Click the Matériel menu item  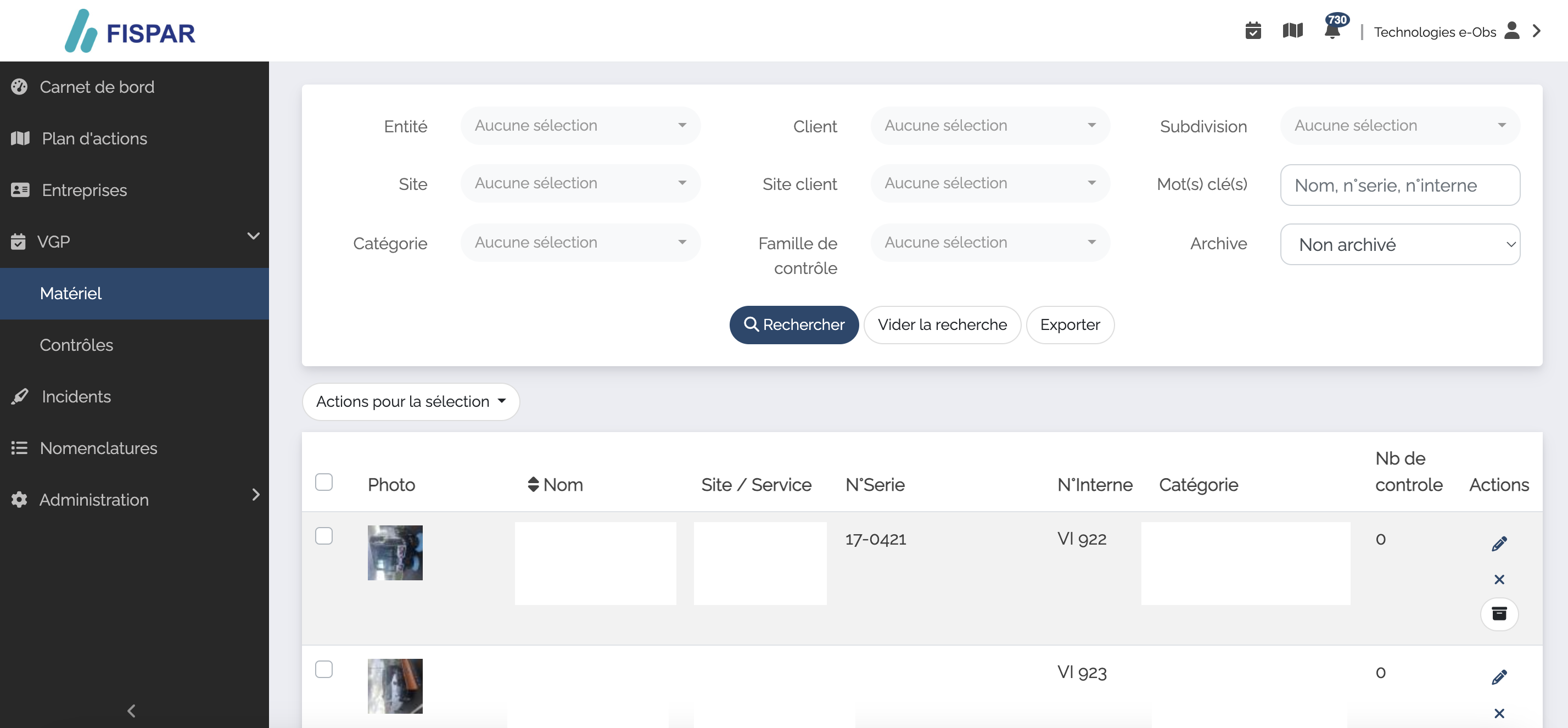[70, 293]
